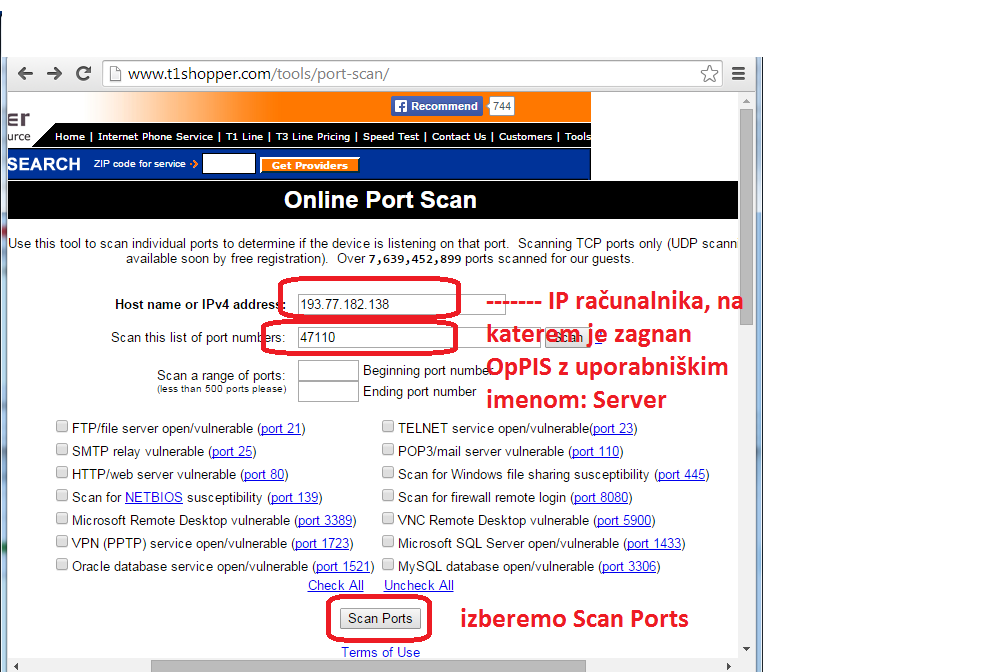Open the port 1723 link
Viewport: 1008px width, 672px height.
[x=322, y=544]
